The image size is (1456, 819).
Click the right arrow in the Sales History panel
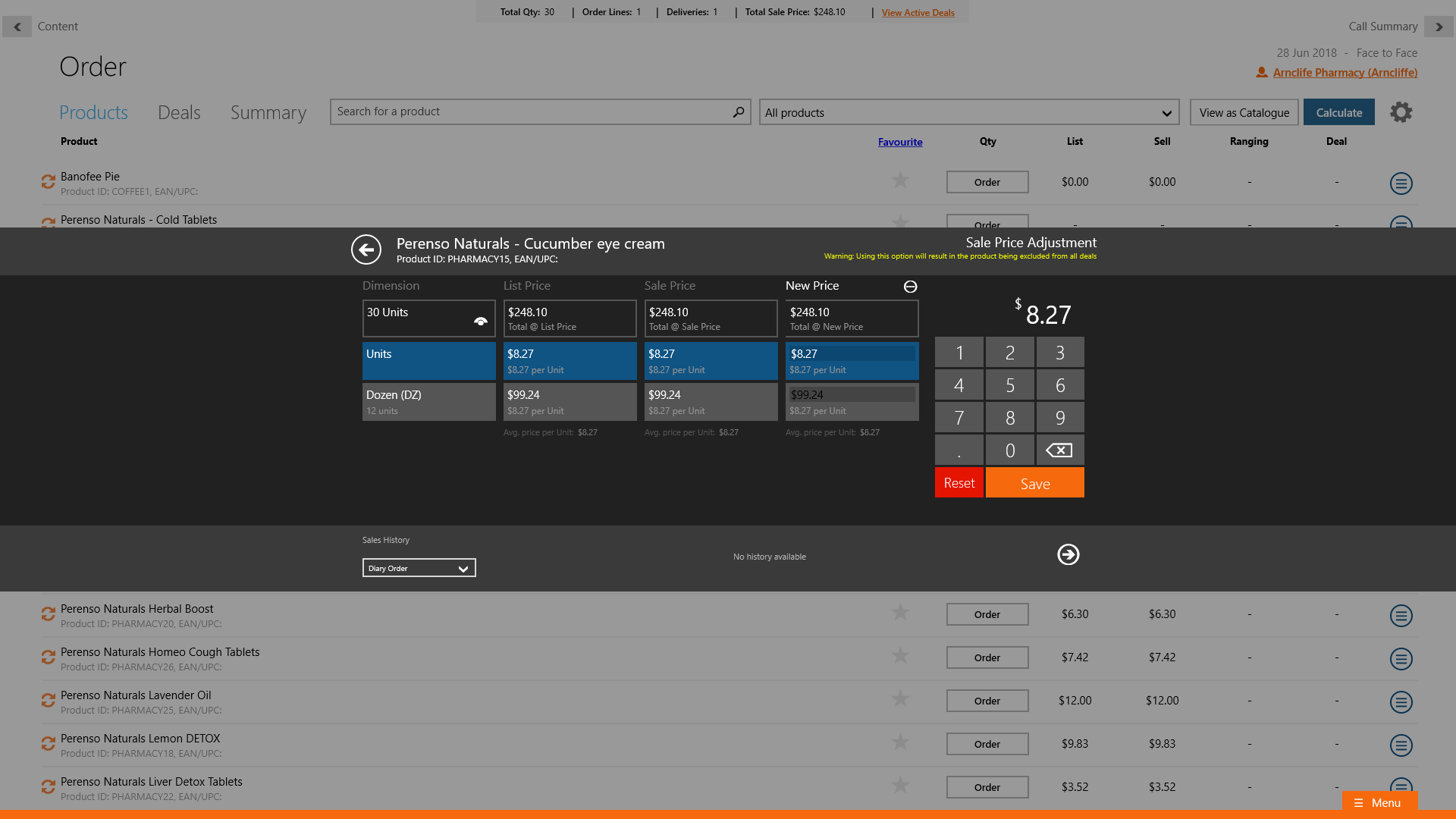point(1068,554)
